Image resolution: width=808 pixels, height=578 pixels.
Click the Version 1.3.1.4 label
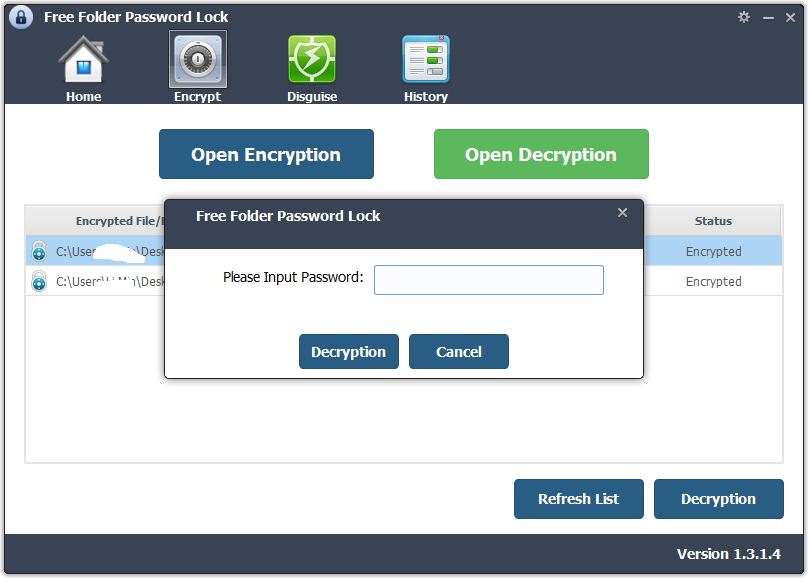pyautogui.click(x=728, y=554)
